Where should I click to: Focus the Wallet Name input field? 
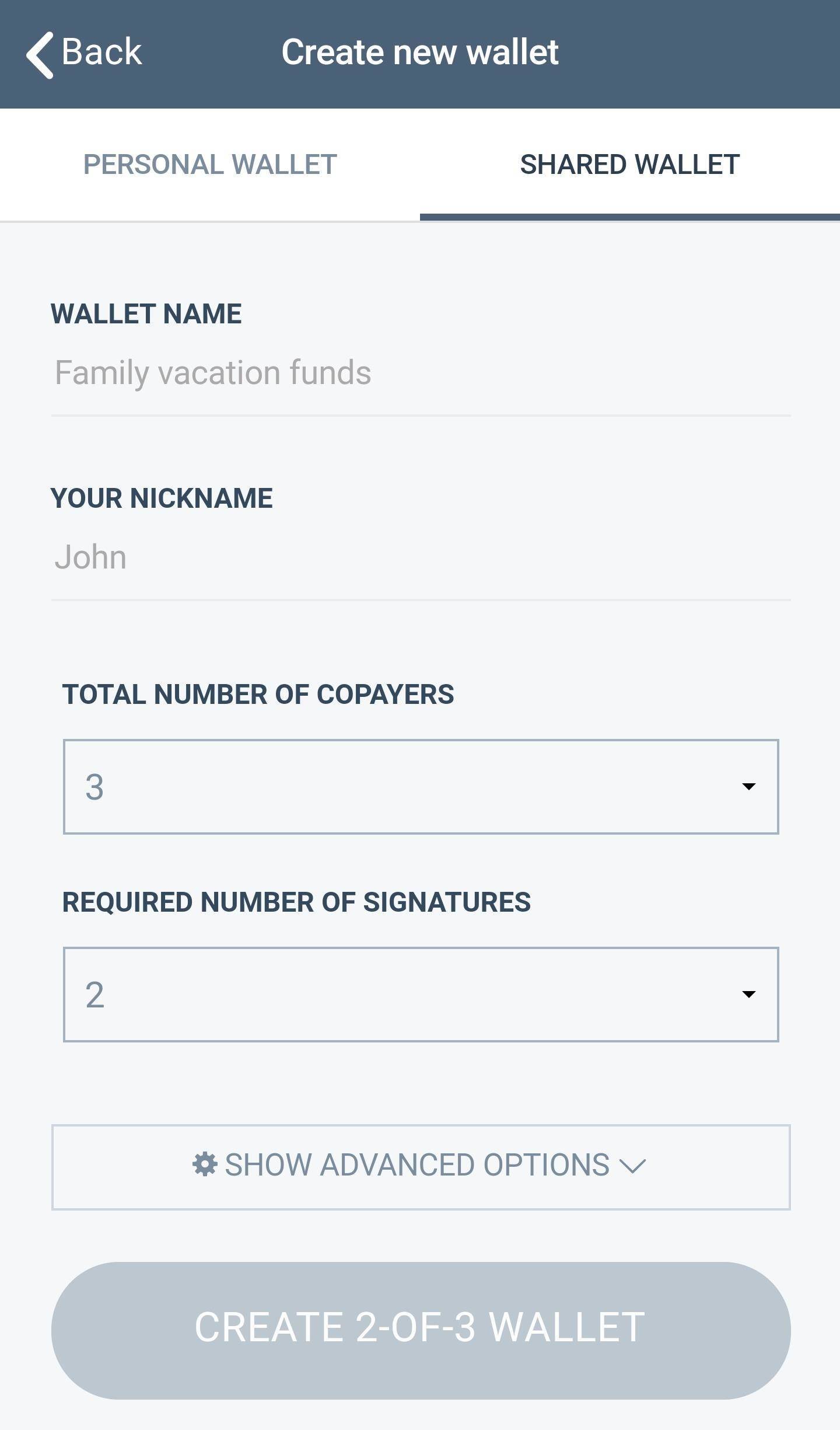pyautogui.click(x=420, y=373)
